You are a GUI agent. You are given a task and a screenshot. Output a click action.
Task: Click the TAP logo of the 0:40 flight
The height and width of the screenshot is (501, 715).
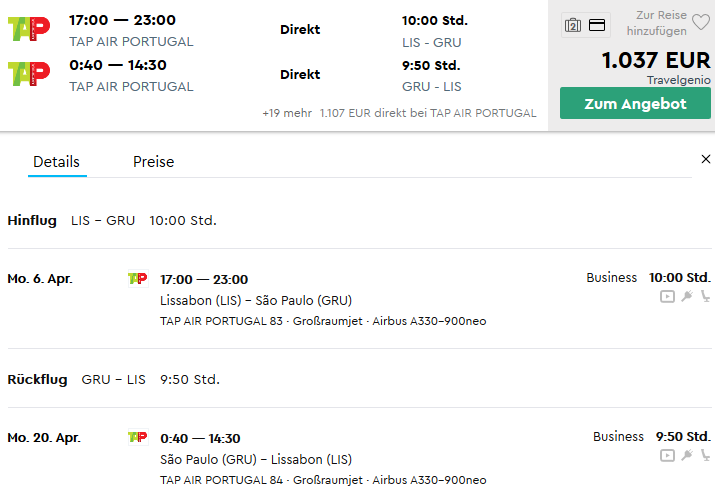click(x=29, y=74)
